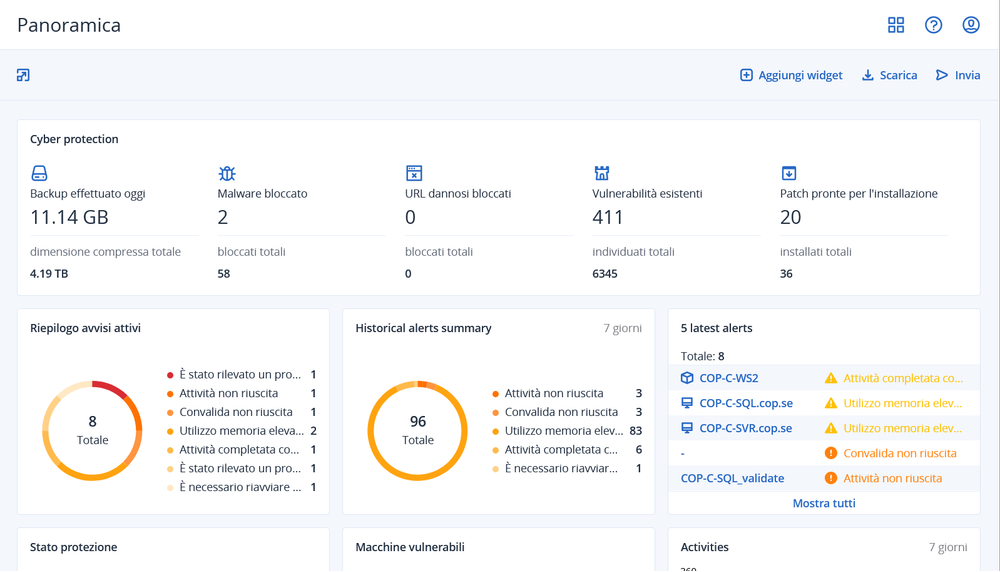Click the 36 installati totali value
Viewport: 1000px width, 572px height.
click(x=786, y=274)
